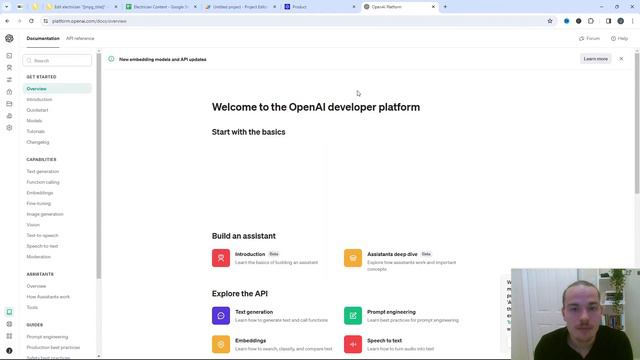Open Fine-tuning in the sidebar capabilities list

(x=39, y=203)
